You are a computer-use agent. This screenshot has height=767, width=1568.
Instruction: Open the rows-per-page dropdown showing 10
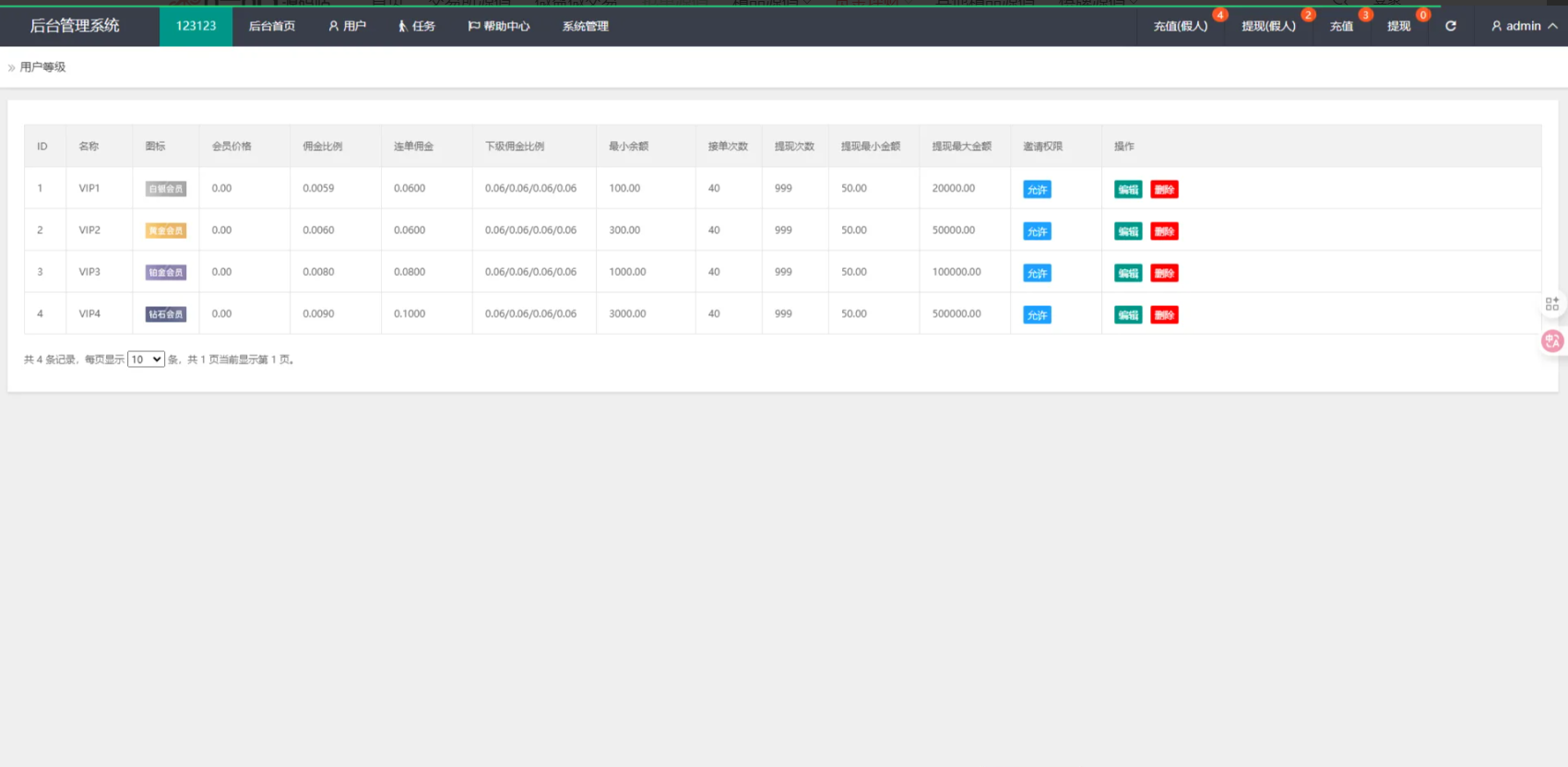click(x=146, y=360)
